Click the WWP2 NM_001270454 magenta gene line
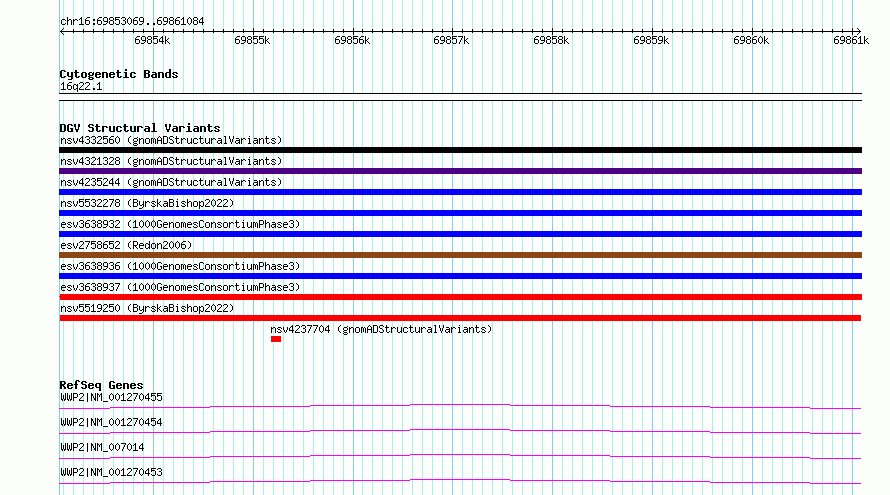The height and width of the screenshot is (495, 890). [x=460, y=431]
